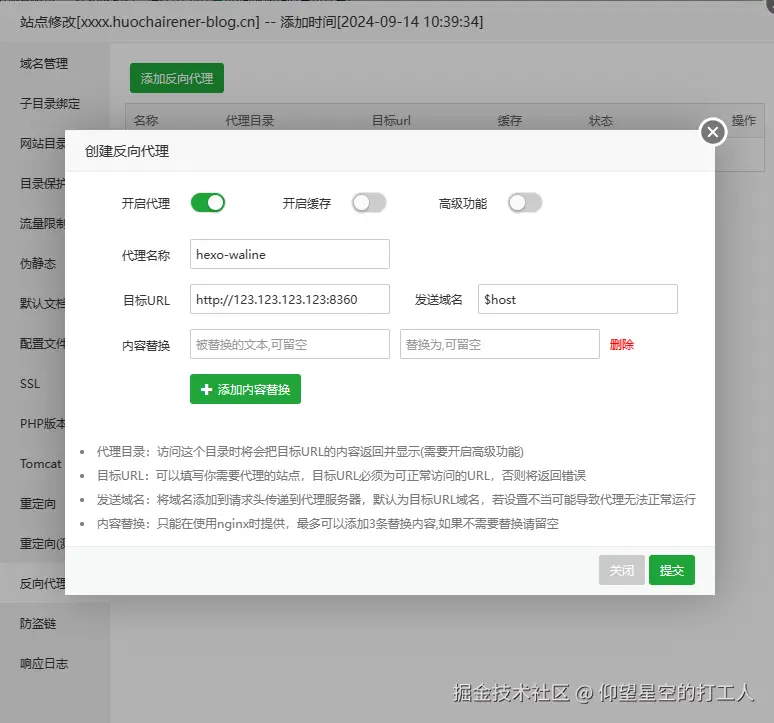
Task: Toggle the 开启代理 switch
Action: 208,203
